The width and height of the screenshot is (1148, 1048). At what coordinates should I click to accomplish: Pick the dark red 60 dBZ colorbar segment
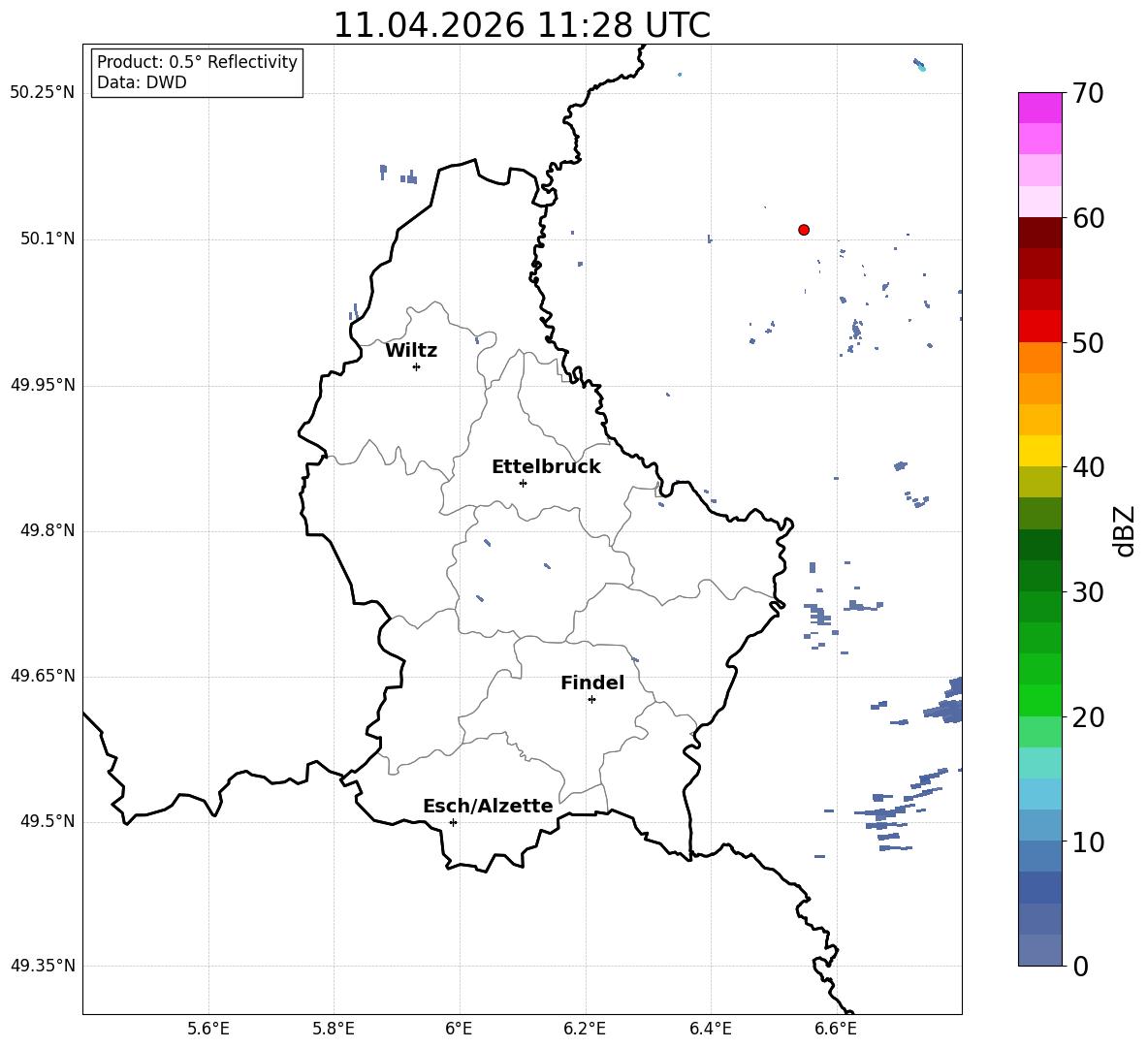coord(1040,232)
